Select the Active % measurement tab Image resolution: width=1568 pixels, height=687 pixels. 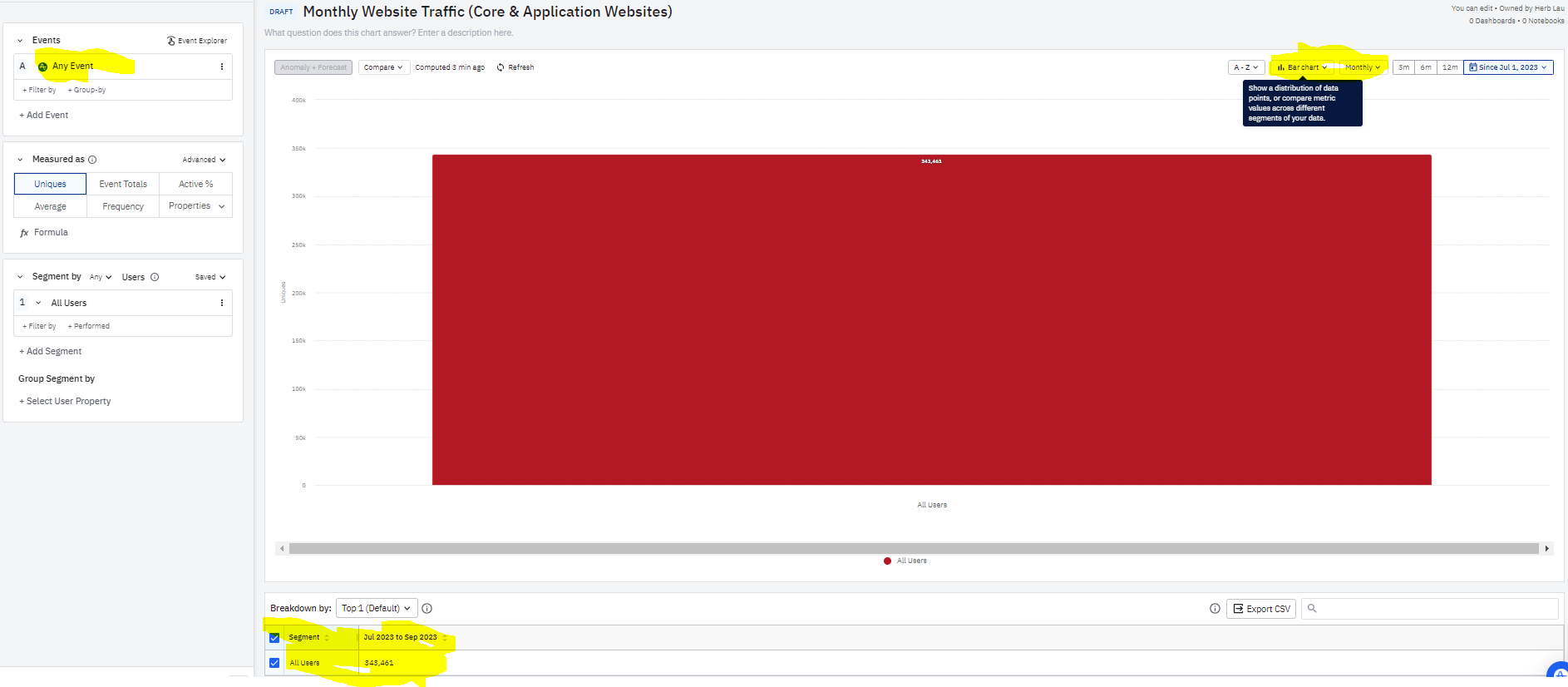pyautogui.click(x=196, y=184)
